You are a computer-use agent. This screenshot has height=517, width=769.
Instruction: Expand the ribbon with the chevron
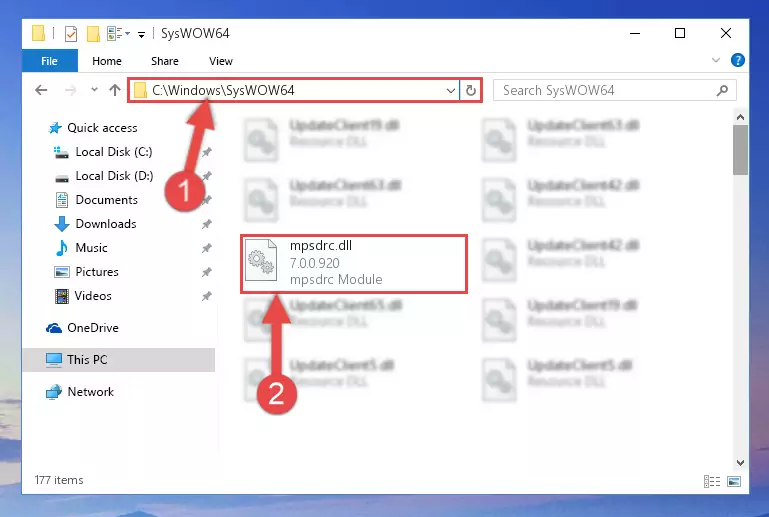tap(716, 60)
